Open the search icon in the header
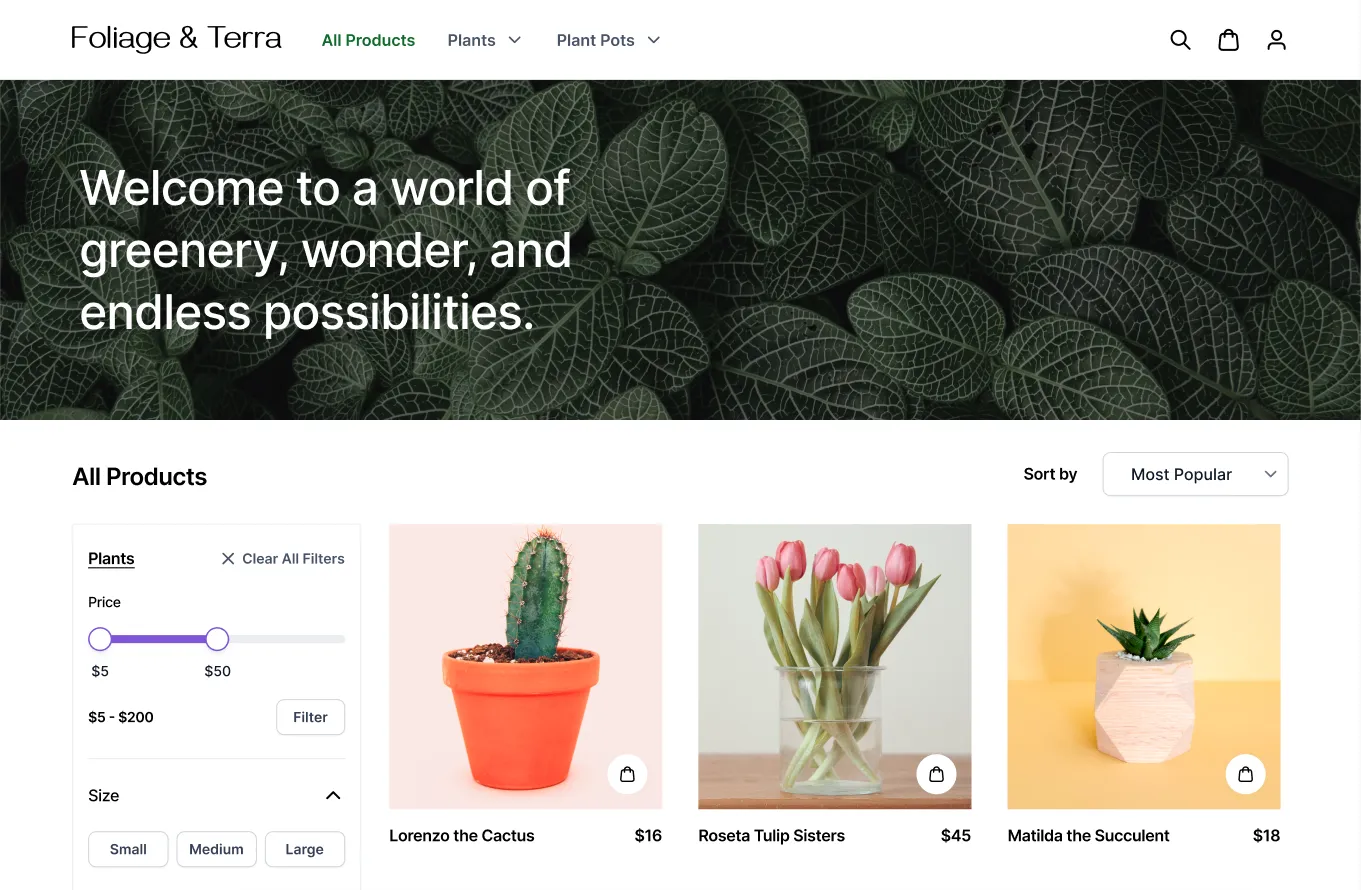This screenshot has width=1361, height=890. pyautogui.click(x=1180, y=40)
